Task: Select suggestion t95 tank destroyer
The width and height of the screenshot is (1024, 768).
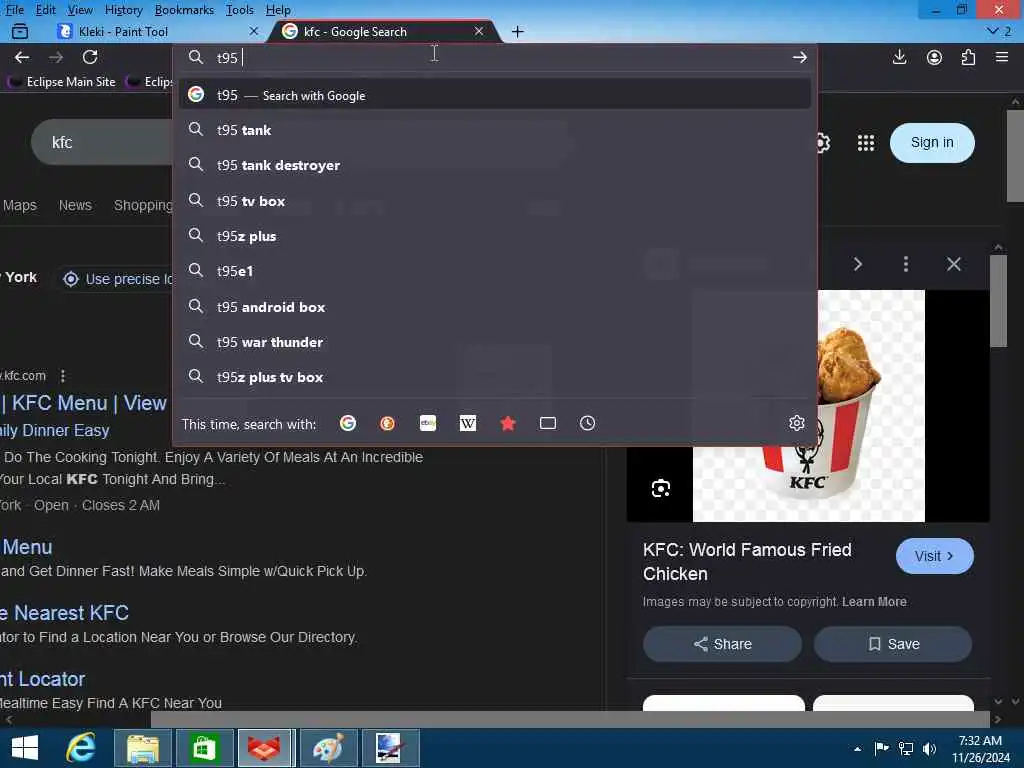Action: coord(494,165)
